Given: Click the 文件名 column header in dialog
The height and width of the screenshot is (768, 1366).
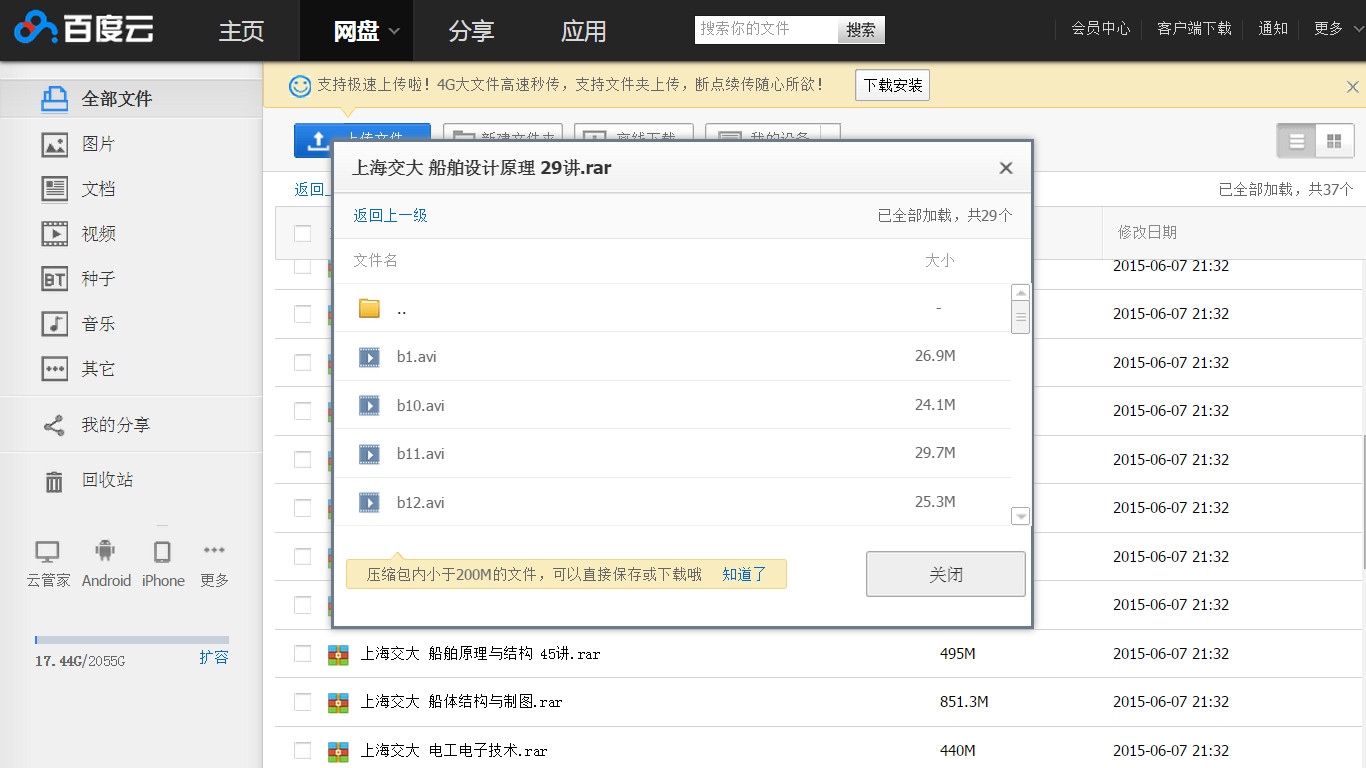Looking at the screenshot, I should (375, 260).
